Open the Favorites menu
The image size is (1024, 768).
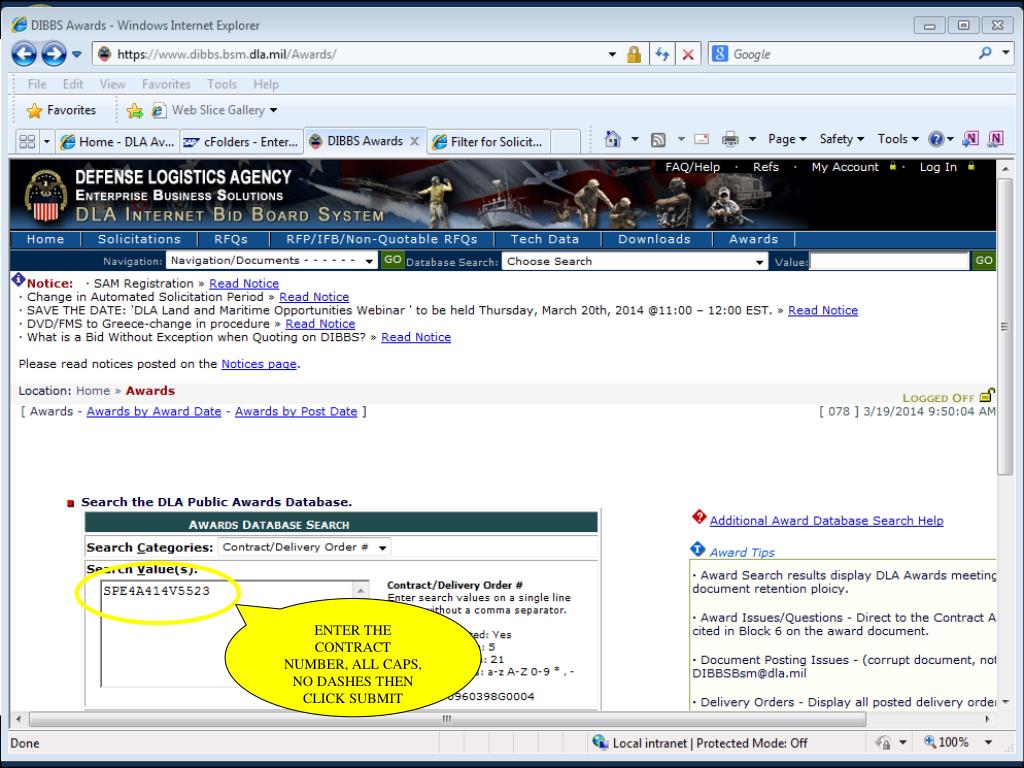click(166, 84)
